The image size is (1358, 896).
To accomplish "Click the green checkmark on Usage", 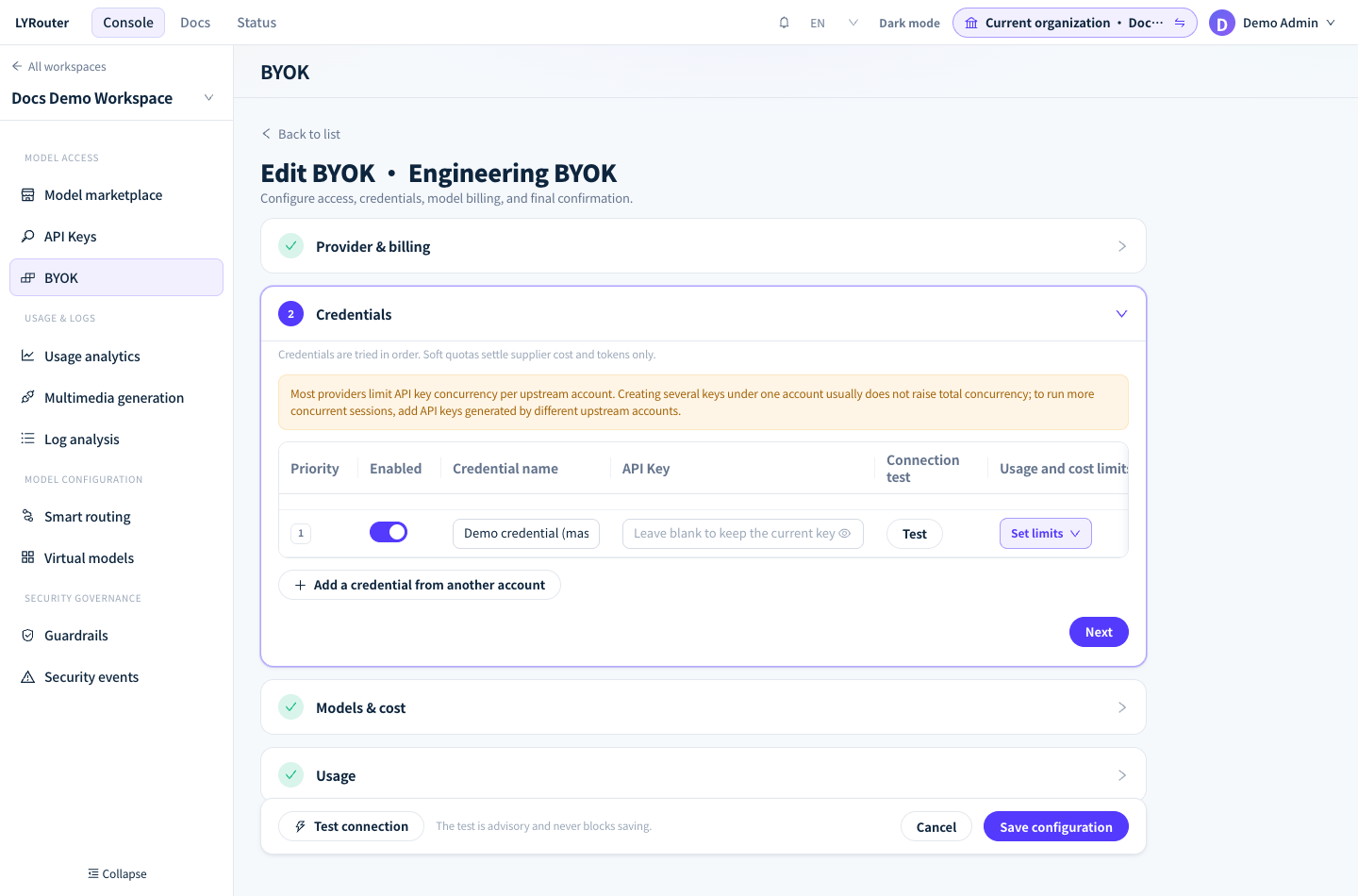I will tap(291, 775).
